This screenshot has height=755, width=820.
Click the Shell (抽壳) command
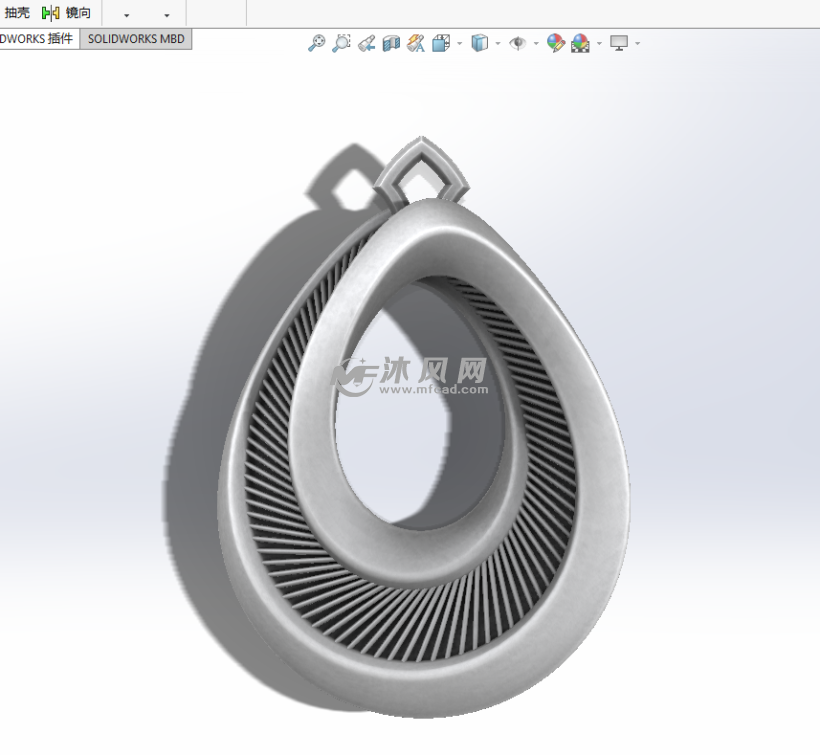coord(17,13)
